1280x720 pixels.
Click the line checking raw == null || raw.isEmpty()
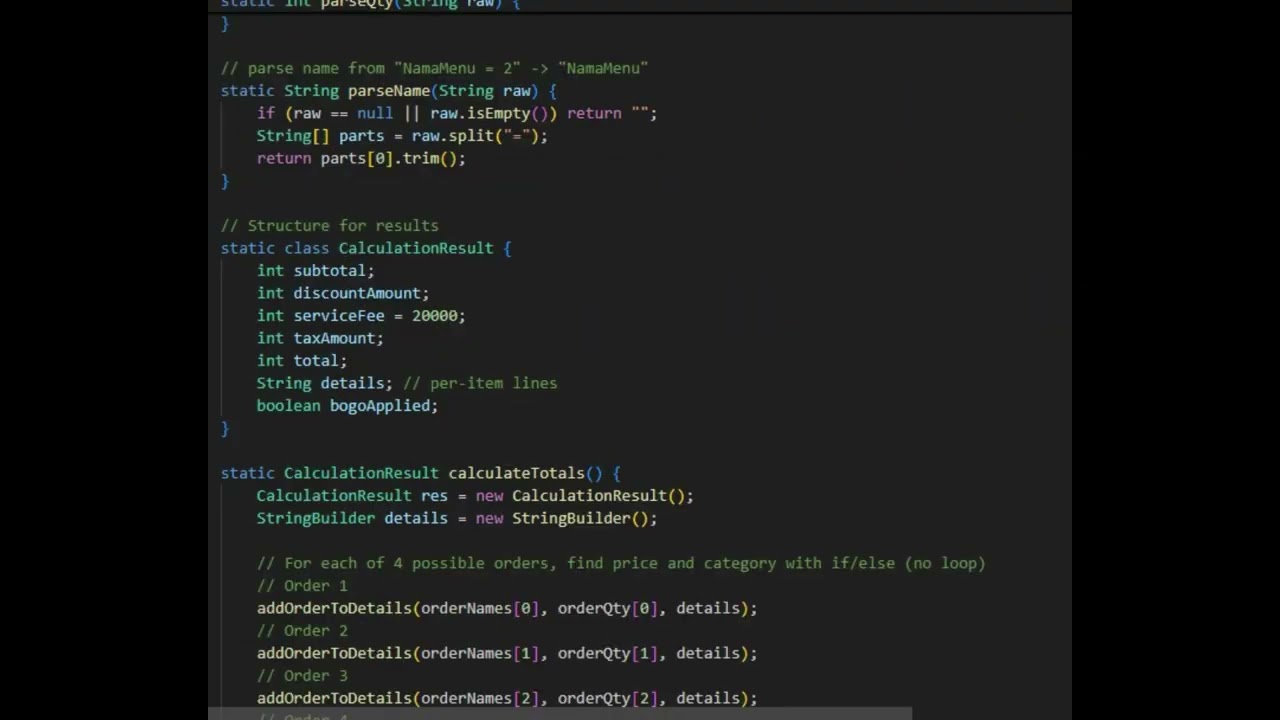coord(456,113)
